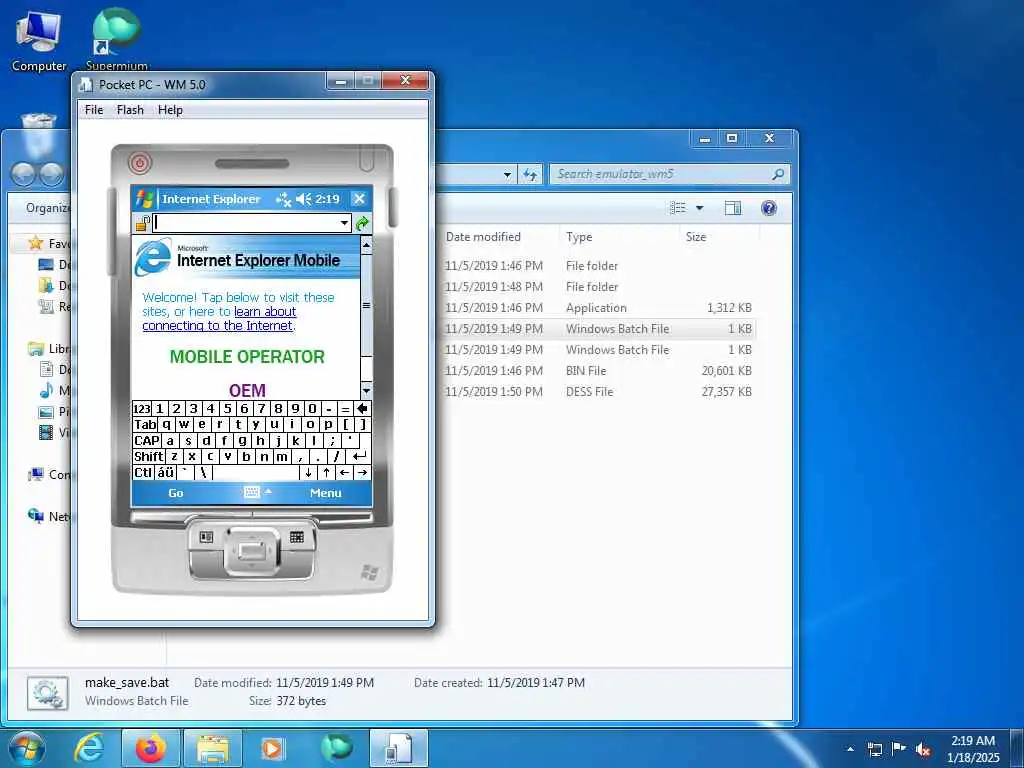
Task: Close Internet Explorer Mobile with its X button
Action: click(x=359, y=199)
